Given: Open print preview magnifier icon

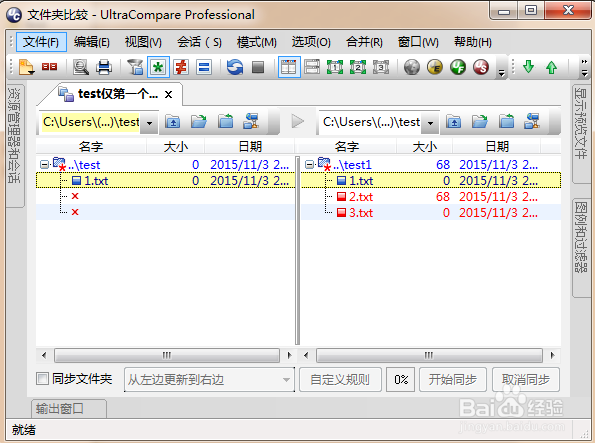Looking at the screenshot, I should (x=80, y=67).
